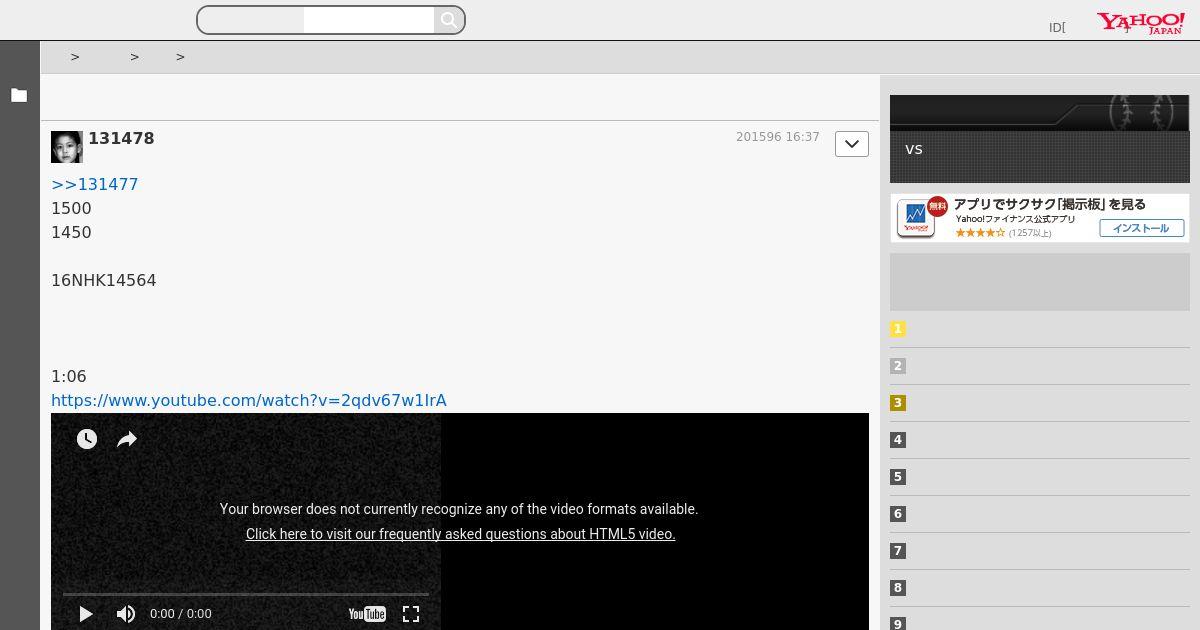Click the HTML5 video FAQ link
The width and height of the screenshot is (1200, 630).
click(x=461, y=534)
